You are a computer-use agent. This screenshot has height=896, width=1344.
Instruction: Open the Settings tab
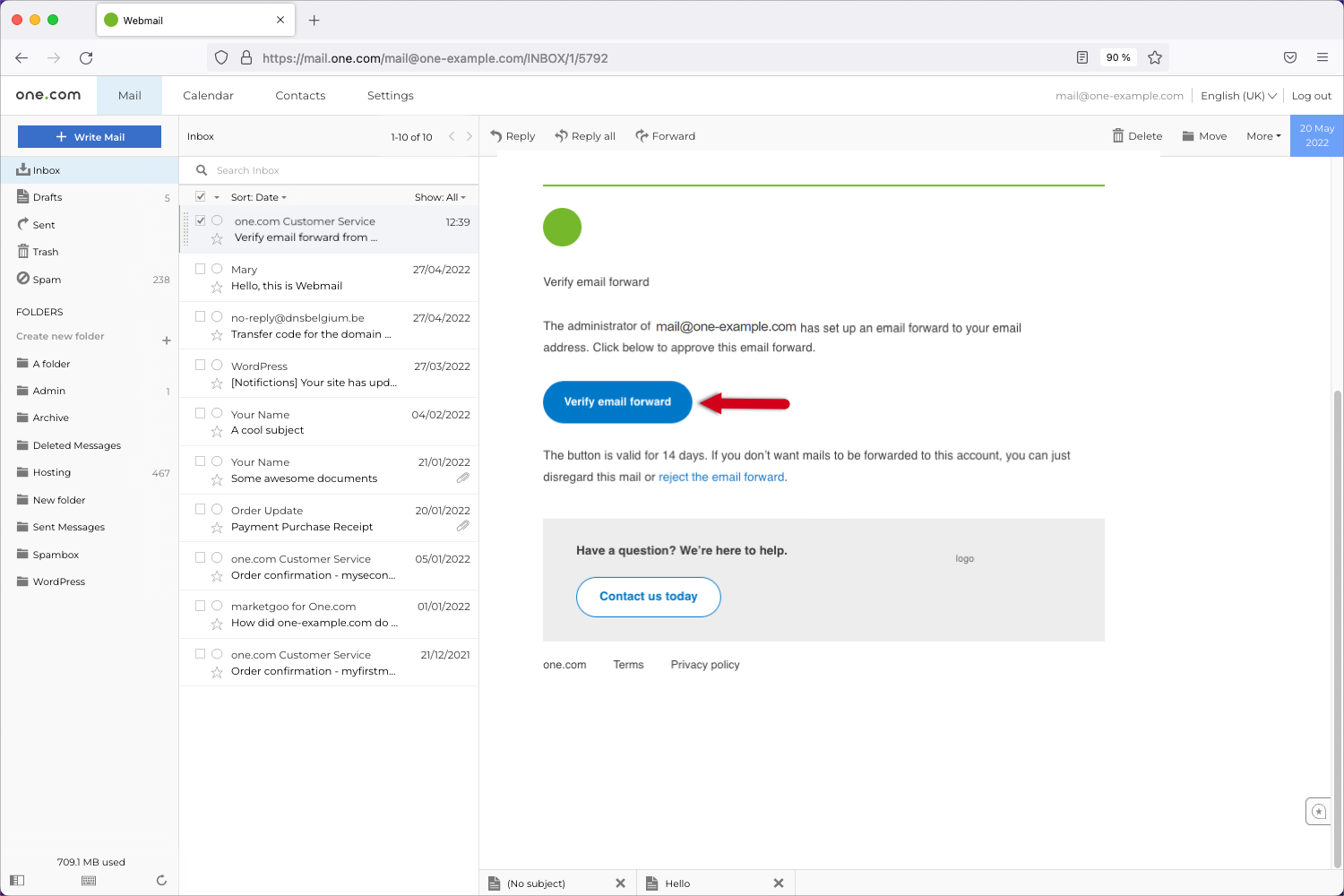click(x=391, y=96)
